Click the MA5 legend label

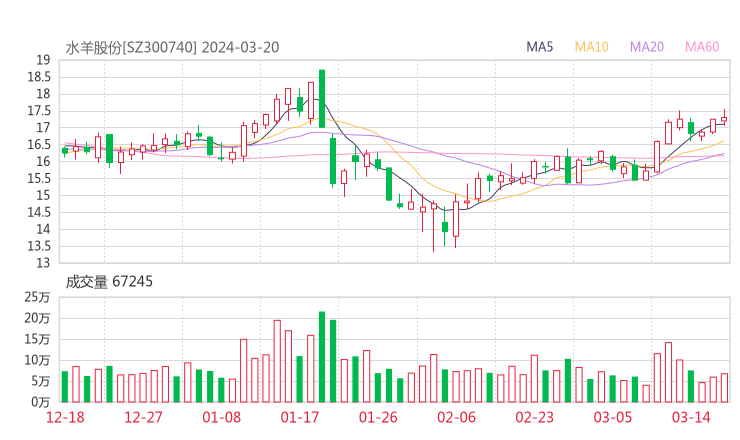539,47
